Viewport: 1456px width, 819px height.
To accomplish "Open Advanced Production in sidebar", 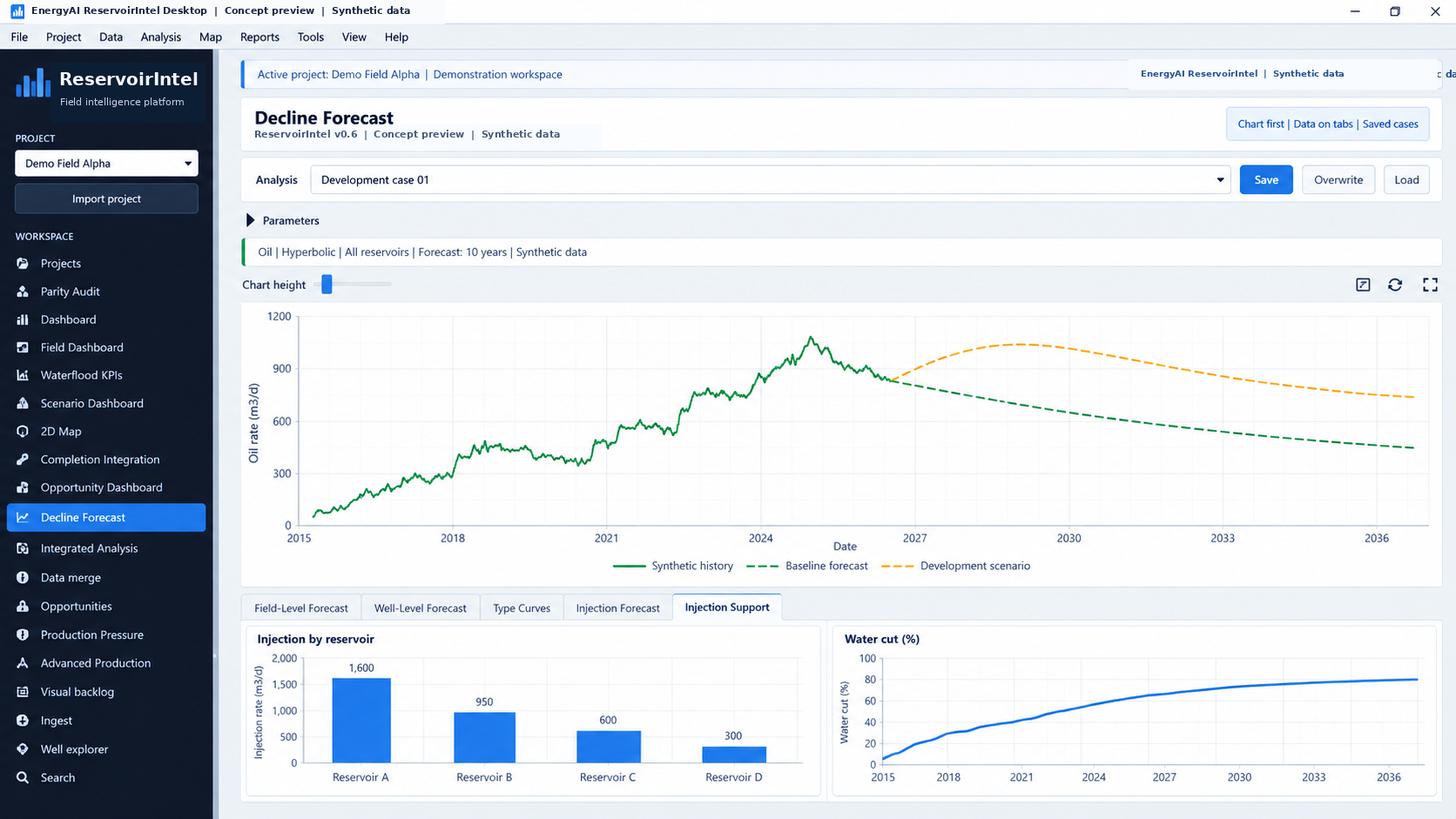I will pyautogui.click(x=106, y=663).
